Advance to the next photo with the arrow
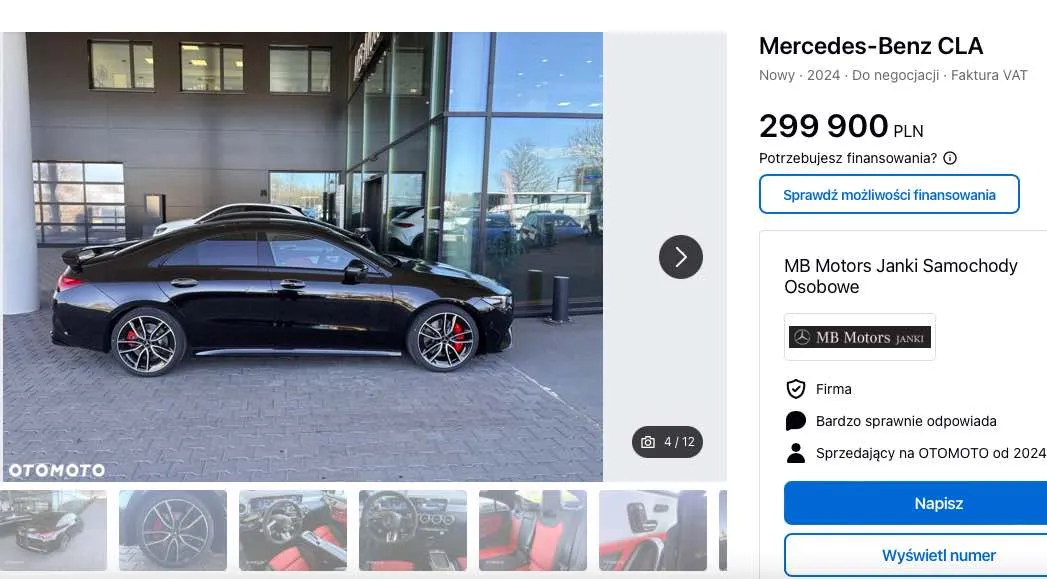This screenshot has height=579, width=1047. [x=680, y=256]
